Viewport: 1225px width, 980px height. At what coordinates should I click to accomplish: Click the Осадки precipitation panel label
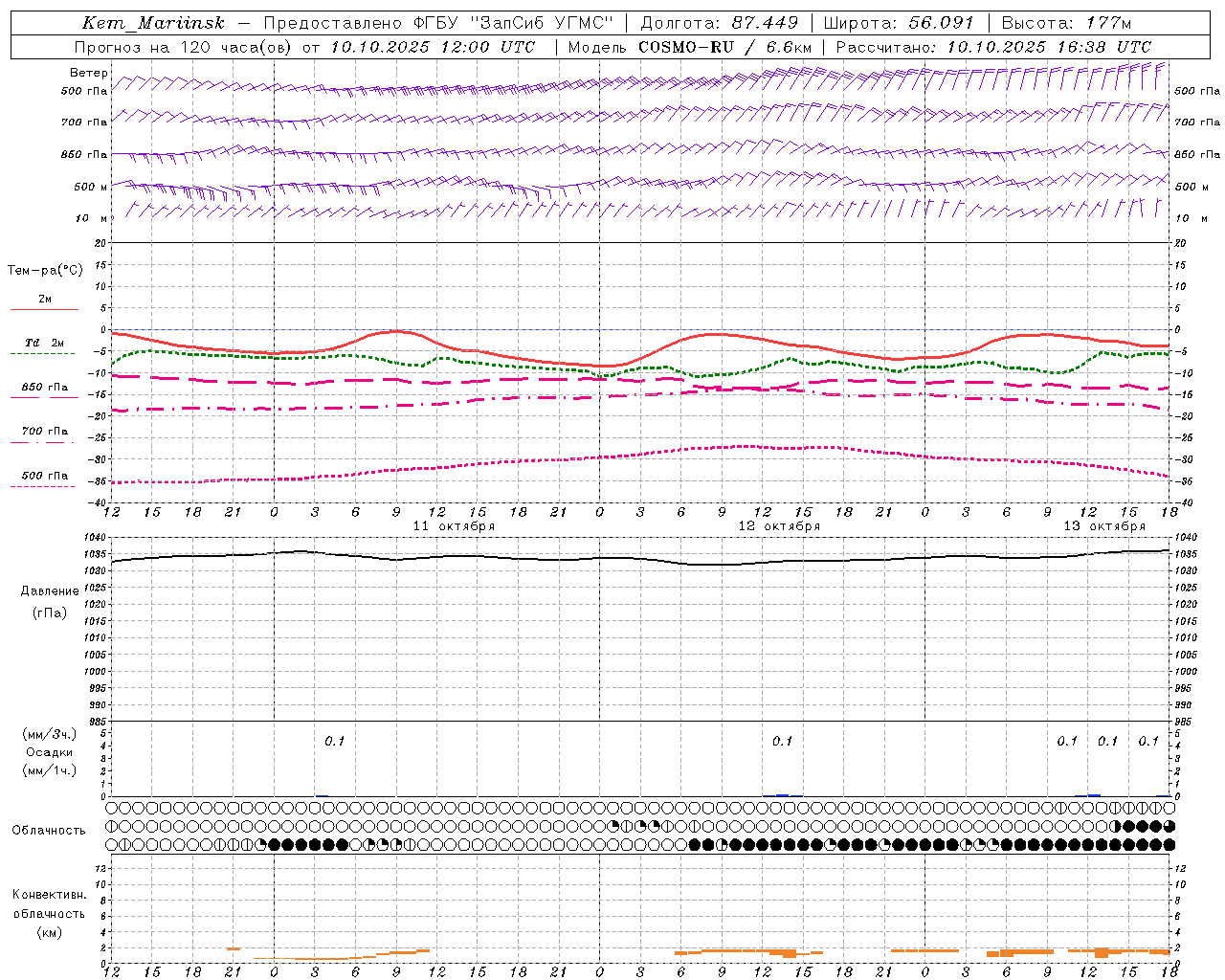tap(50, 753)
